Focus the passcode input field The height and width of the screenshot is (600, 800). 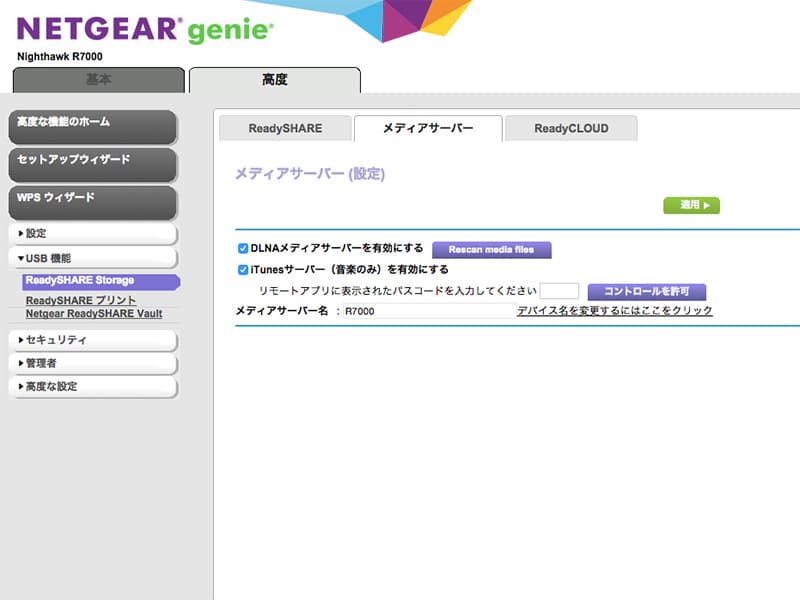click(559, 291)
